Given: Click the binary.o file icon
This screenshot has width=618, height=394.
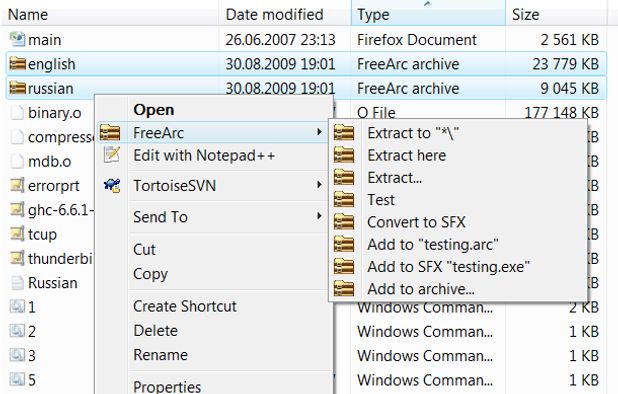Looking at the screenshot, I should (x=17, y=113).
